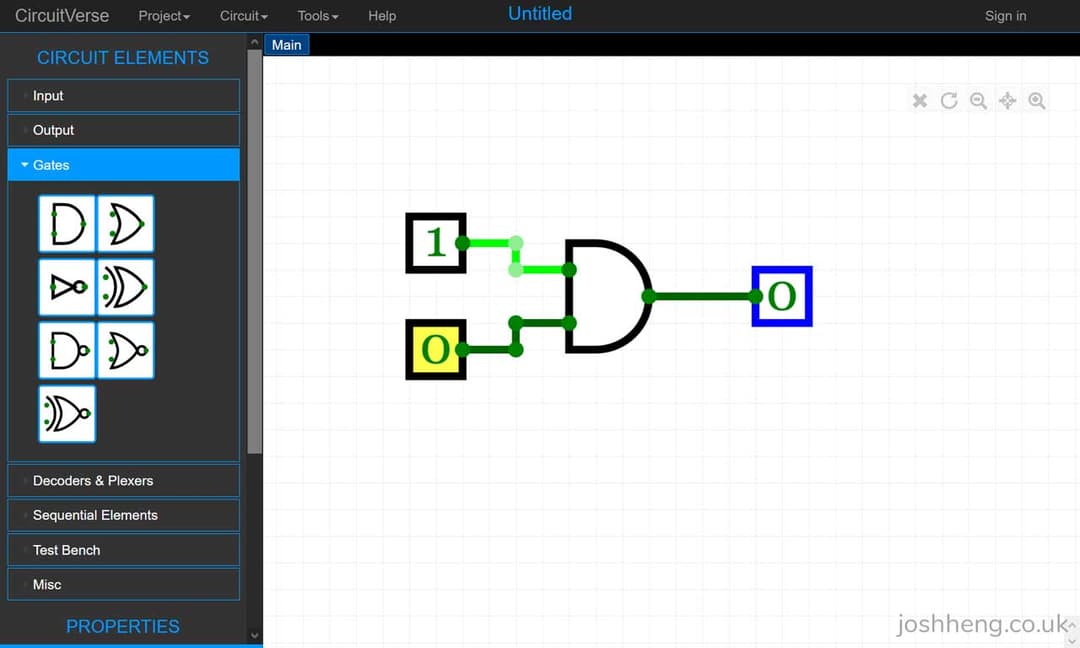Click the CircuitVerse home link

(x=62, y=15)
